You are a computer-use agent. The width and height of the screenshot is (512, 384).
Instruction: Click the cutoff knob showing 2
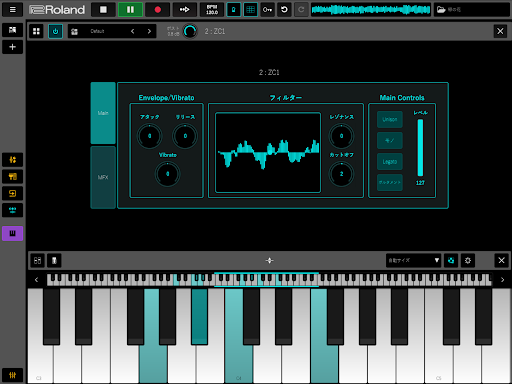(x=341, y=174)
